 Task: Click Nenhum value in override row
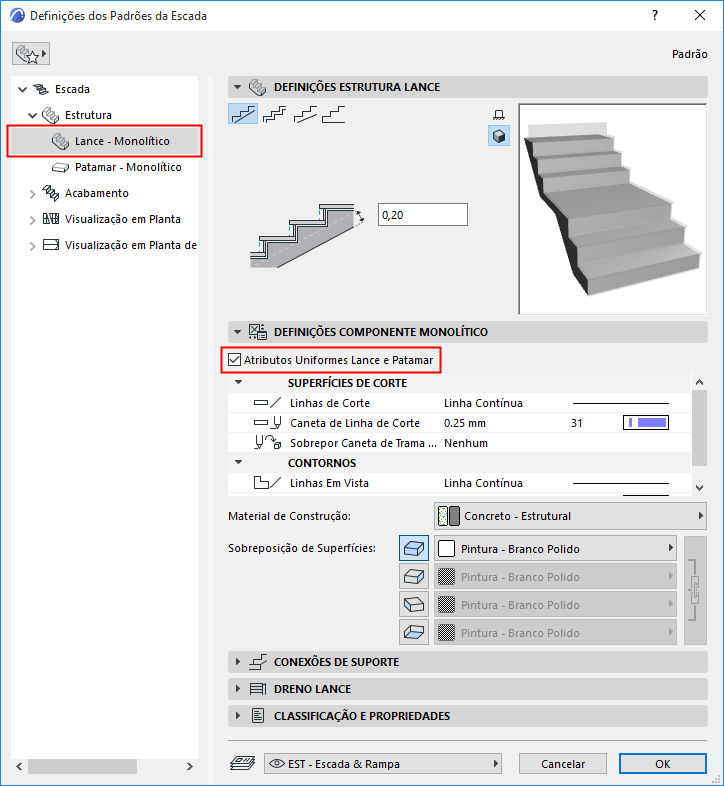pyautogui.click(x=466, y=443)
